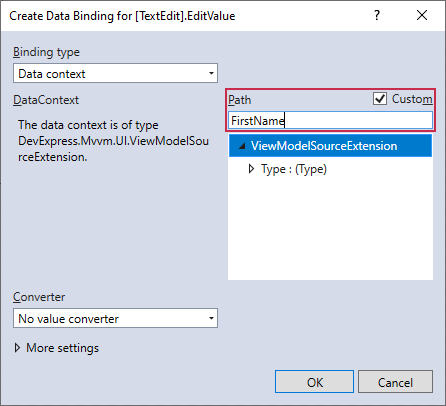Image resolution: width=446 pixels, height=406 pixels.
Task: Focus the Path field containing FirstName
Action: pyautogui.click(x=330, y=120)
